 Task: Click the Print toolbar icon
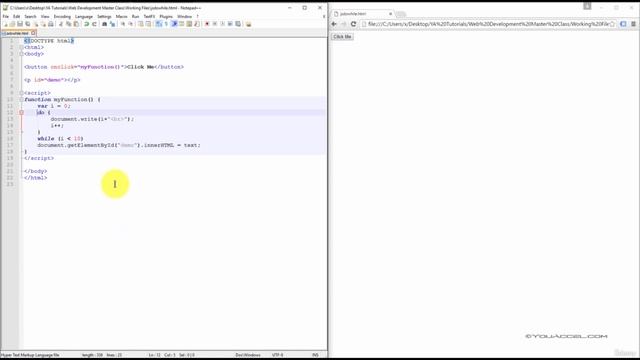click(x=51, y=24)
